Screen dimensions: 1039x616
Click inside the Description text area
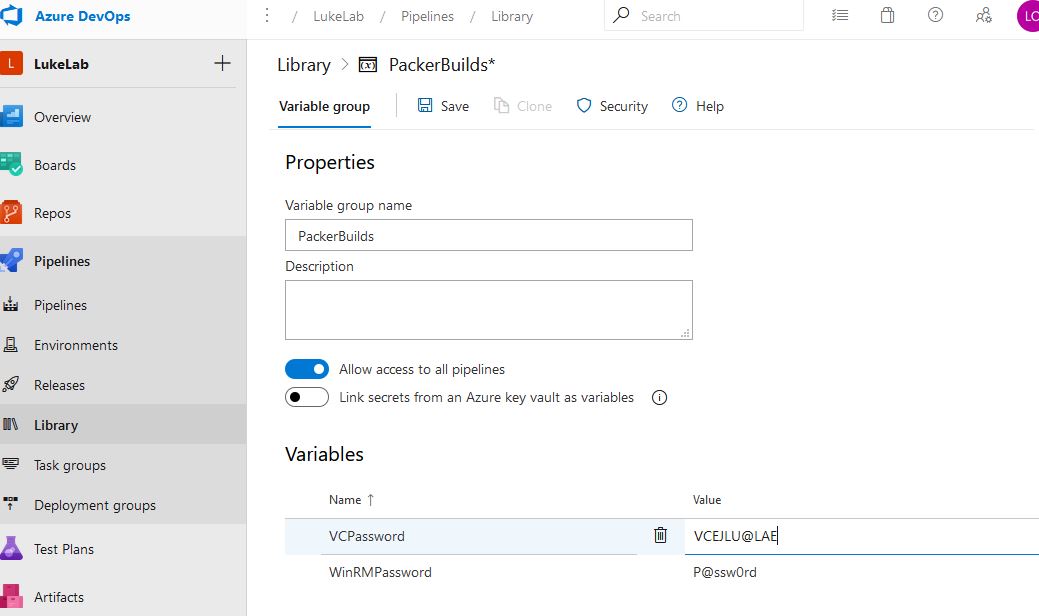coord(489,310)
